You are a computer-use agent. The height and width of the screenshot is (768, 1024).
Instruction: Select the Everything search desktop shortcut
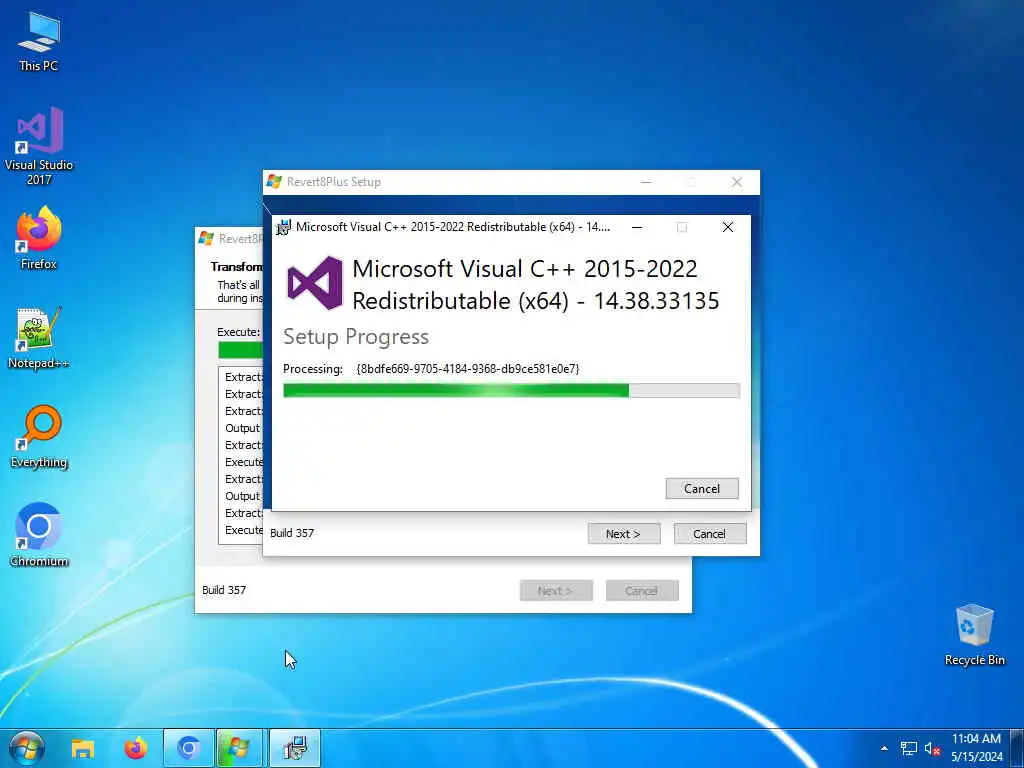39,438
